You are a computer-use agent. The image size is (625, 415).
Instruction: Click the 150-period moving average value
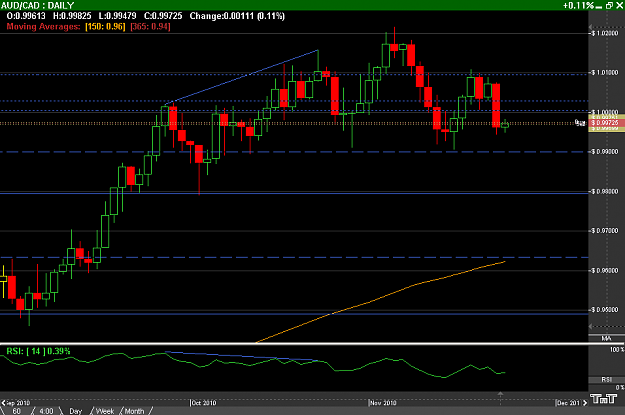105,27
